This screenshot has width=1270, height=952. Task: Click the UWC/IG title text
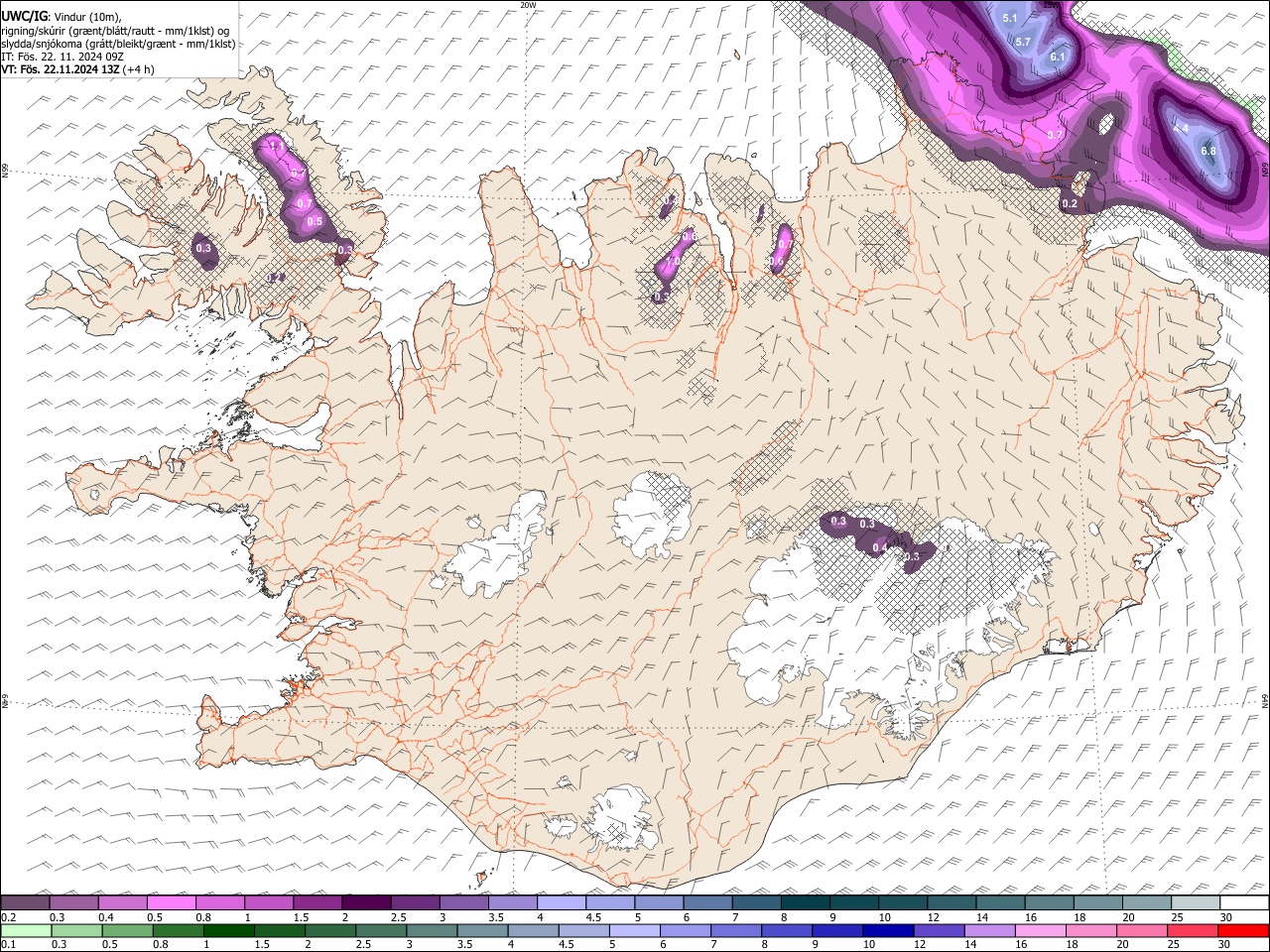[25, 17]
